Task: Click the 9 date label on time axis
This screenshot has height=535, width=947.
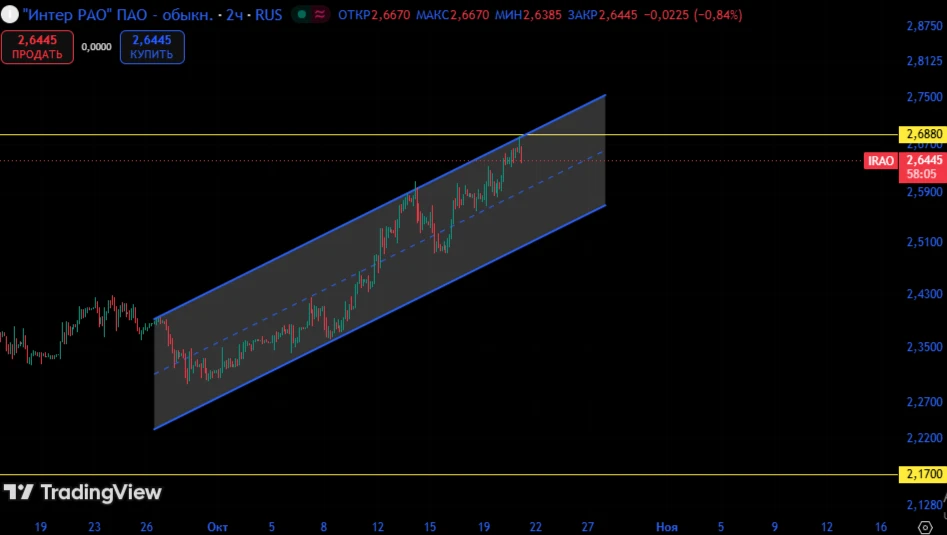Action: 774,527
